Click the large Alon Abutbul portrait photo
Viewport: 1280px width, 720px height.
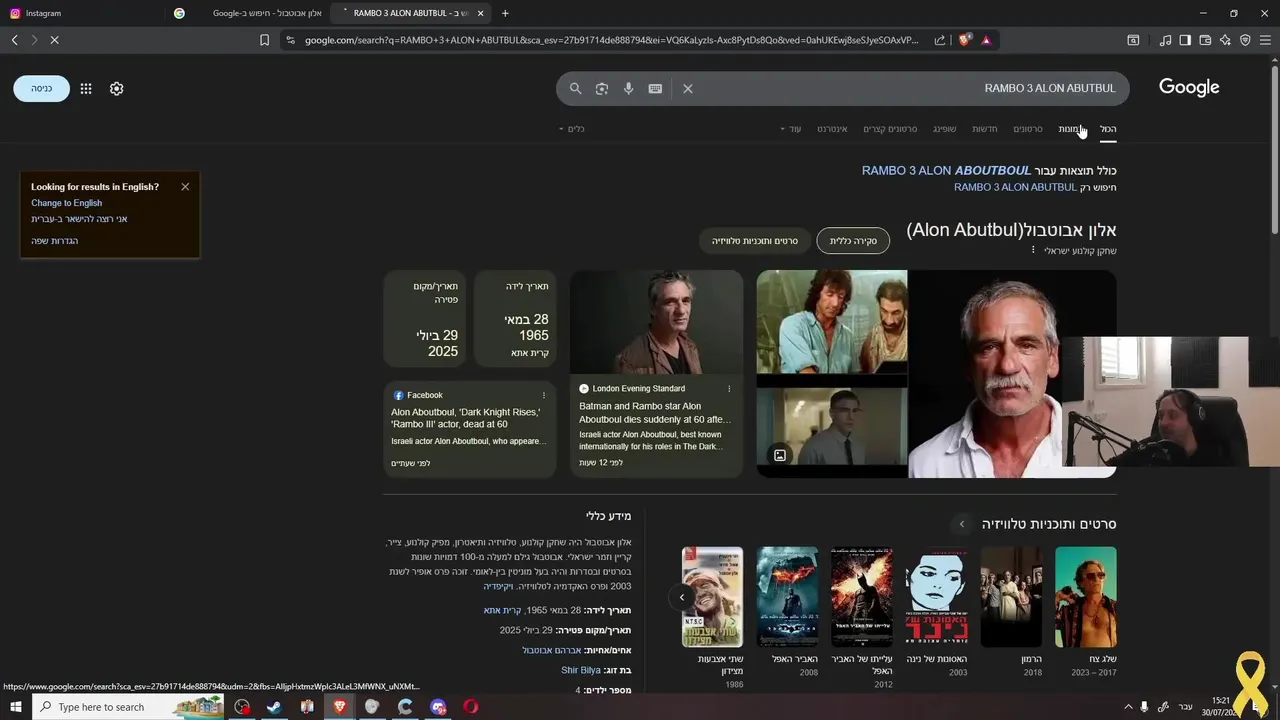(985, 373)
